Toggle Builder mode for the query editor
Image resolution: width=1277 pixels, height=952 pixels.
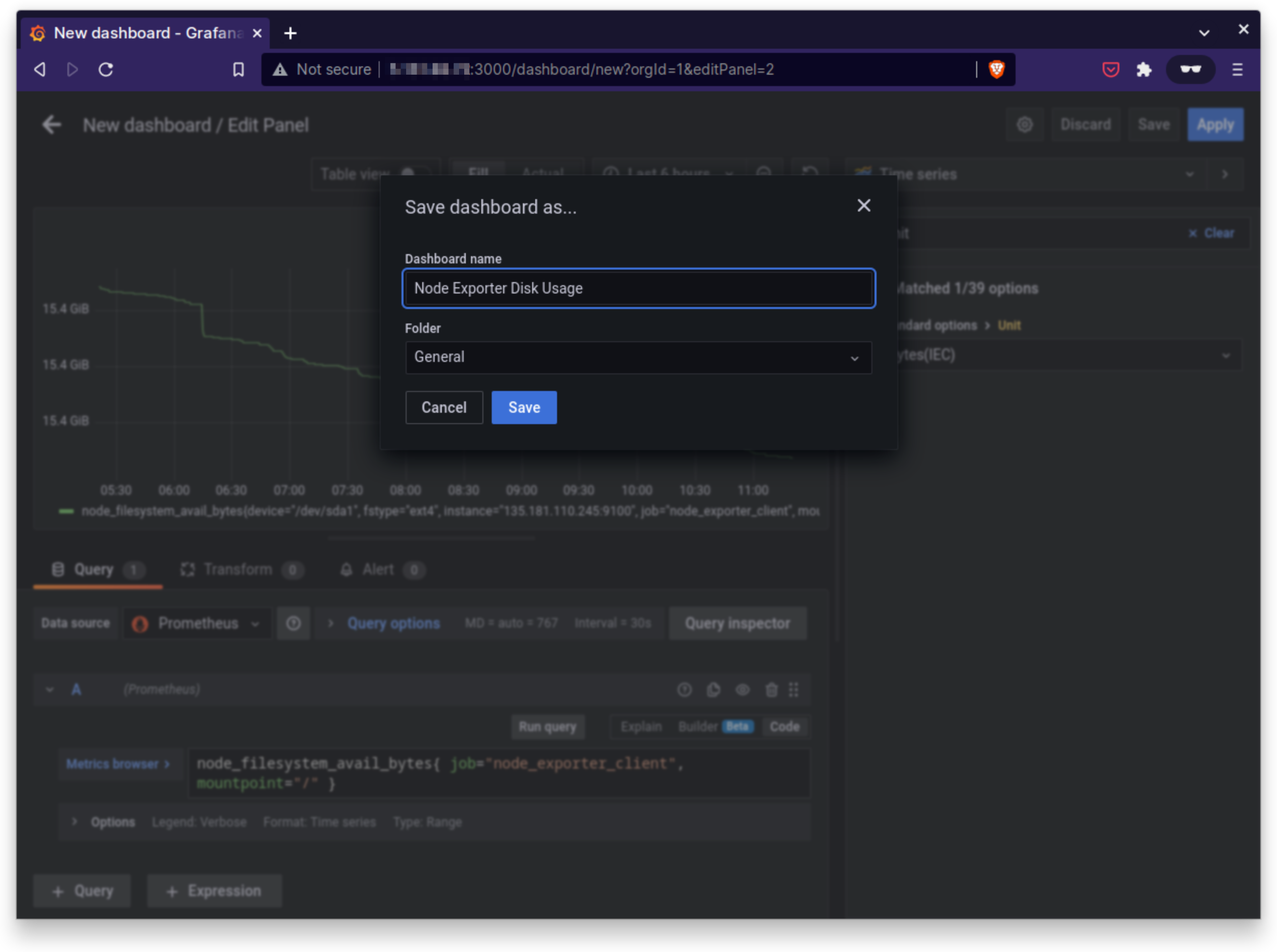pyautogui.click(x=699, y=726)
